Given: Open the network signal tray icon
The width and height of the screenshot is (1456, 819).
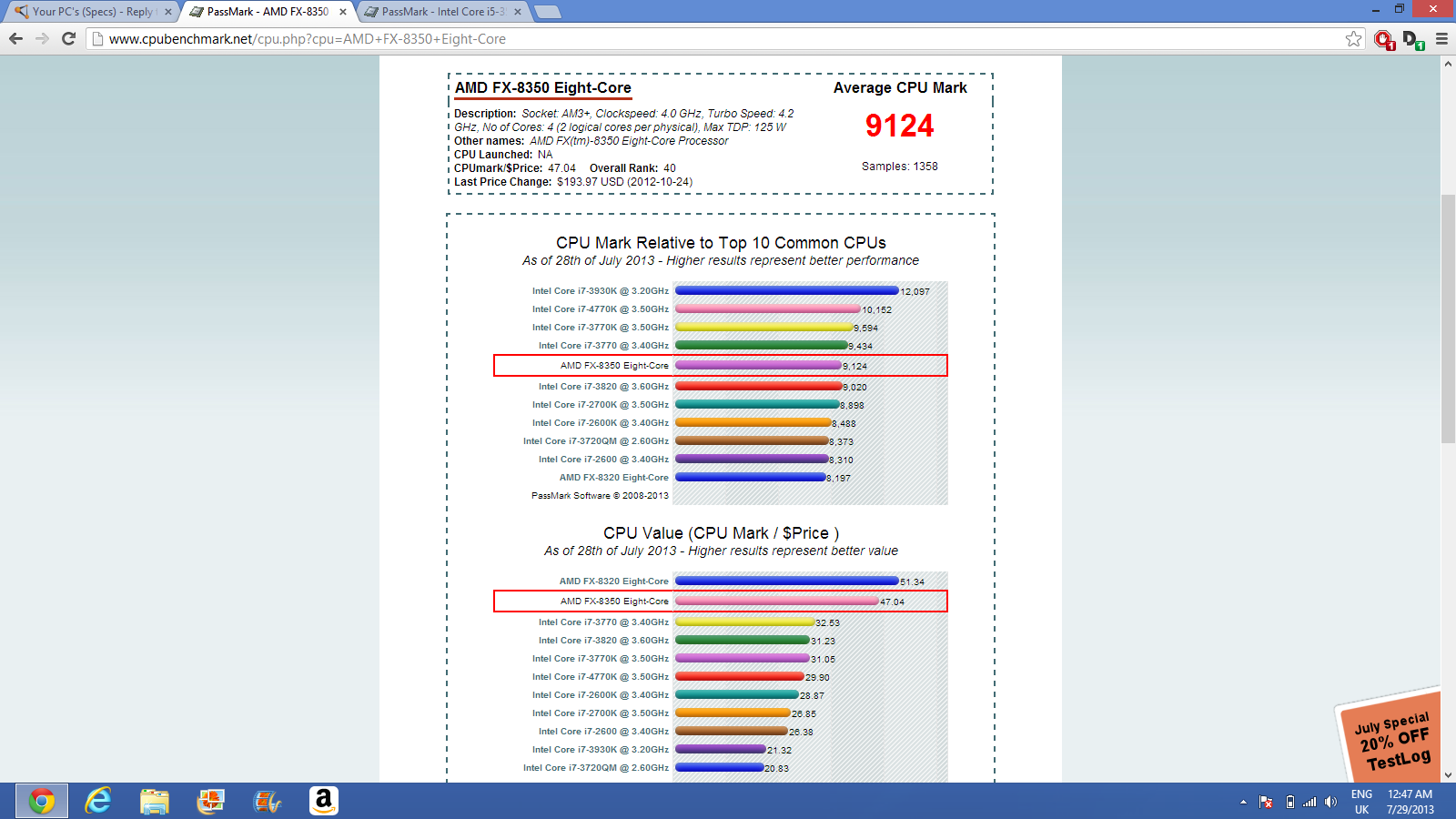Looking at the screenshot, I should (1309, 802).
